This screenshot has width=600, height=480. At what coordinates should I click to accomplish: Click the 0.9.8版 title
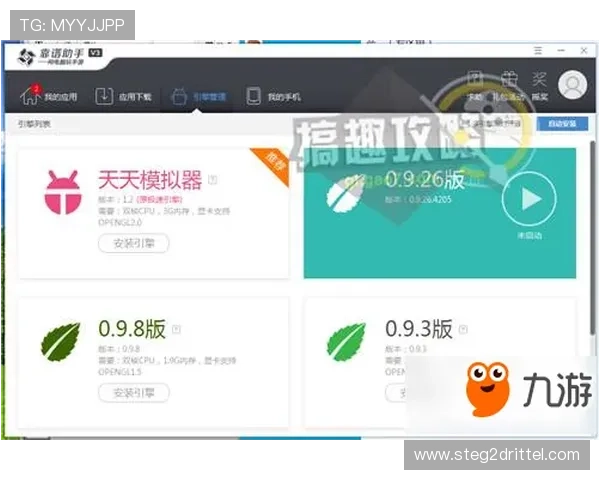pos(132,329)
